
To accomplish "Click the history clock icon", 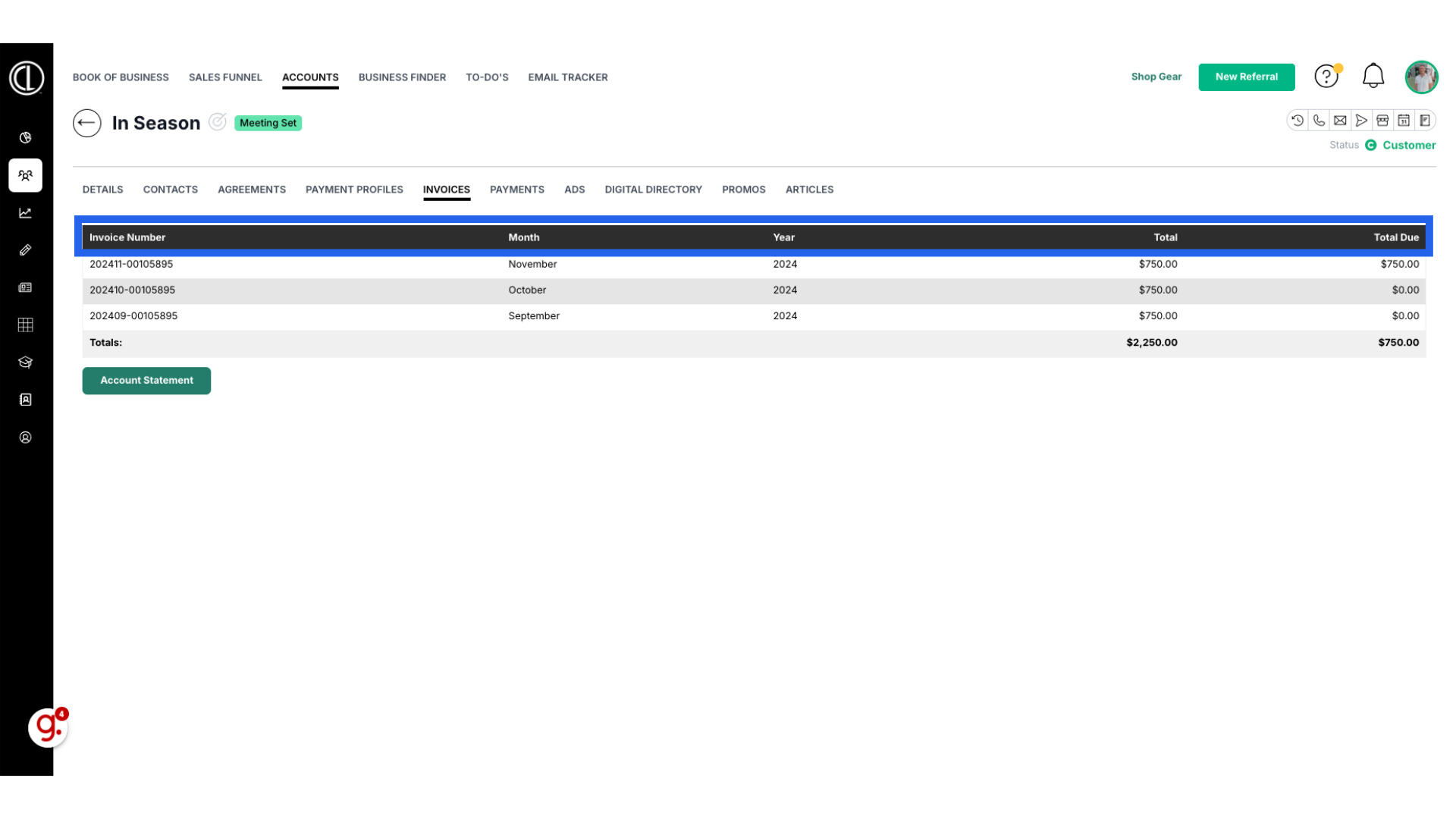I will click(1298, 121).
